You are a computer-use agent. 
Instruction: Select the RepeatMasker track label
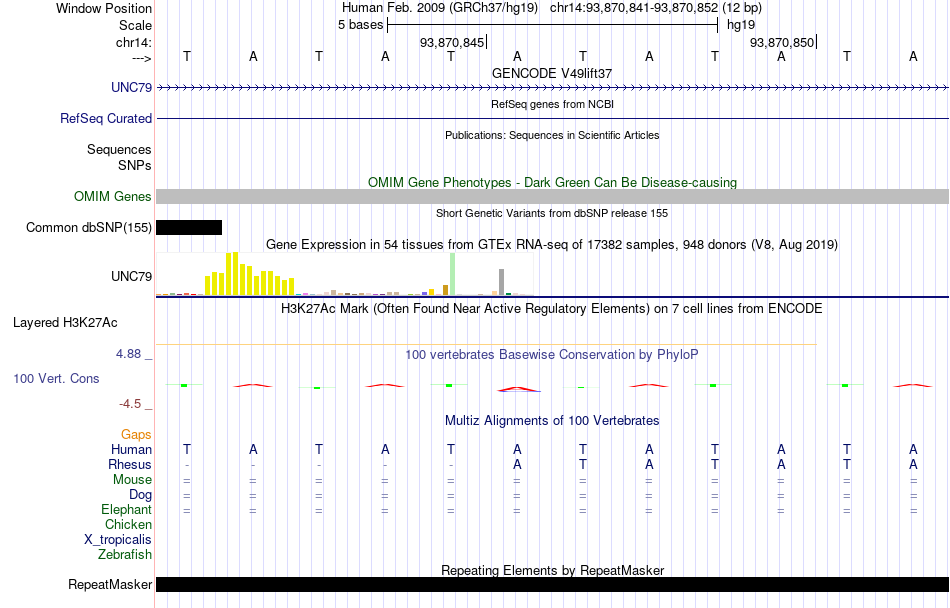pos(110,584)
